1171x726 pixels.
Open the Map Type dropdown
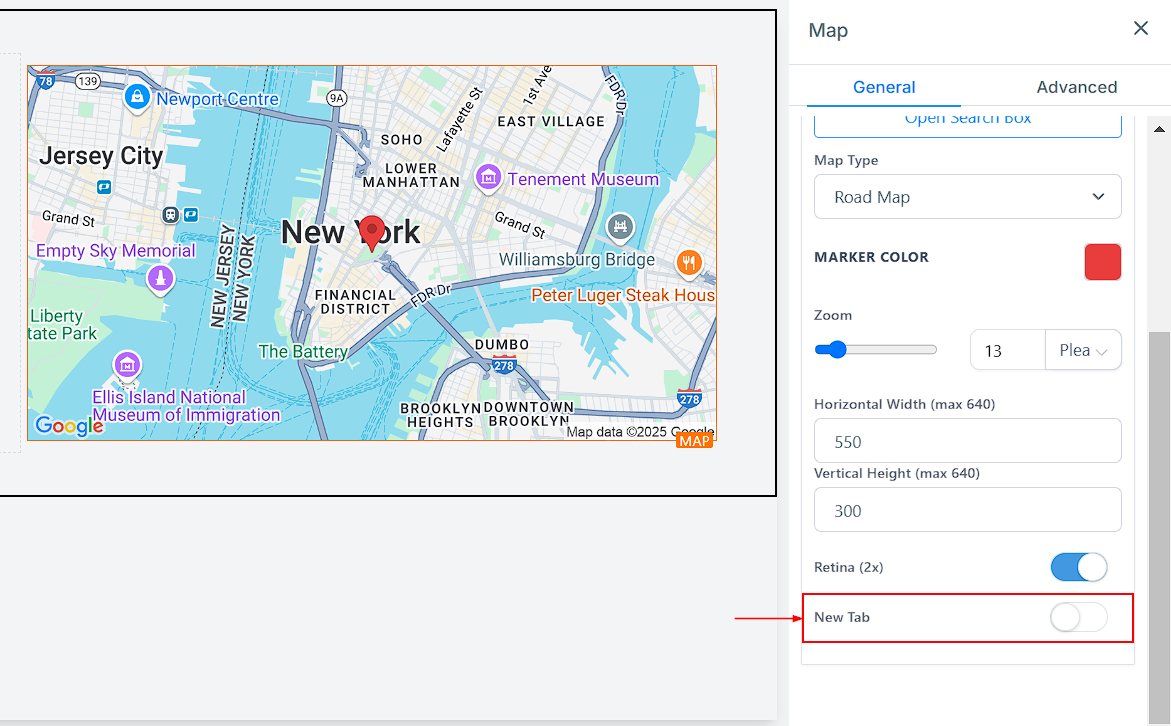[967, 197]
